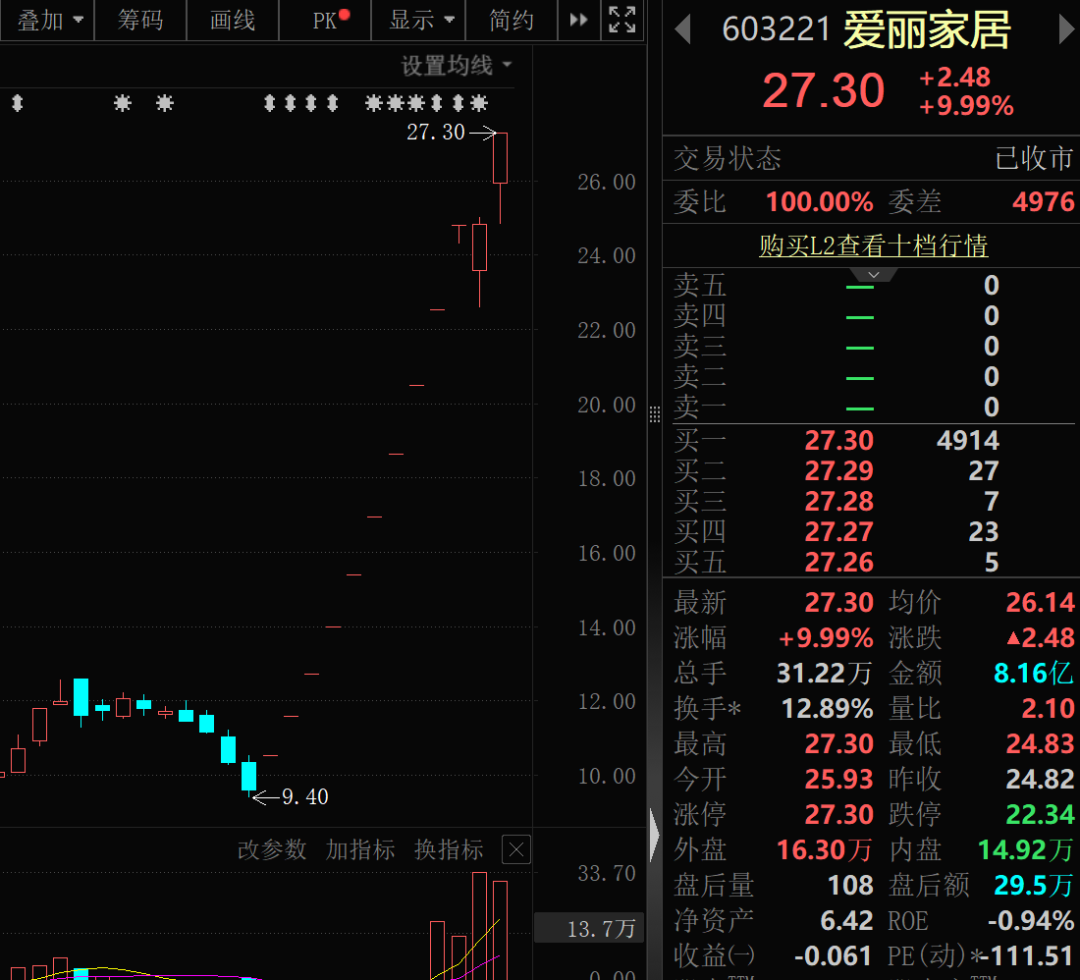Click the 13.7万 volume axis label

590,929
